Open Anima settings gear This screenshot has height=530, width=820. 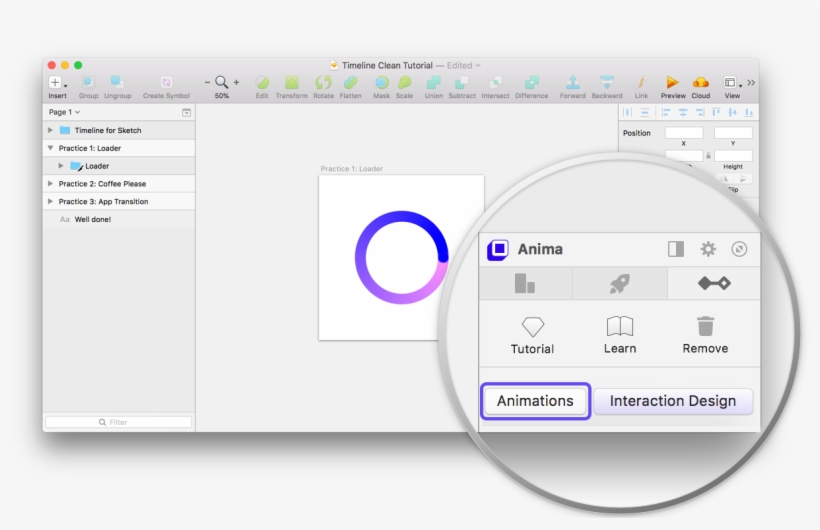(x=708, y=249)
